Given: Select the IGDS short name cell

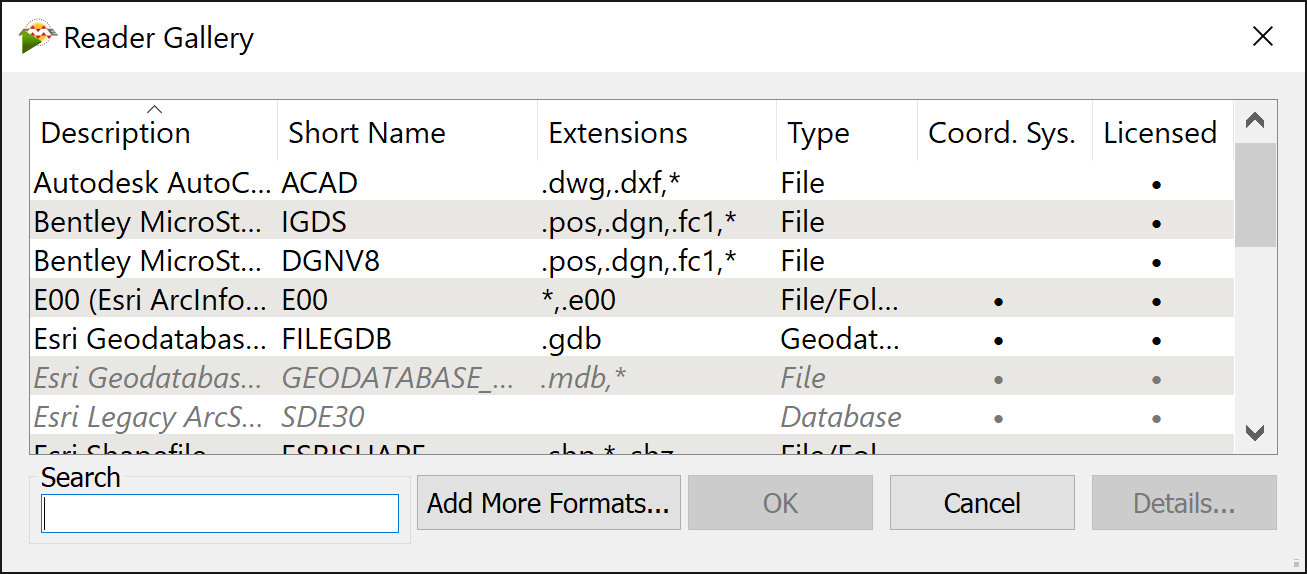Looking at the screenshot, I should pos(314,222).
